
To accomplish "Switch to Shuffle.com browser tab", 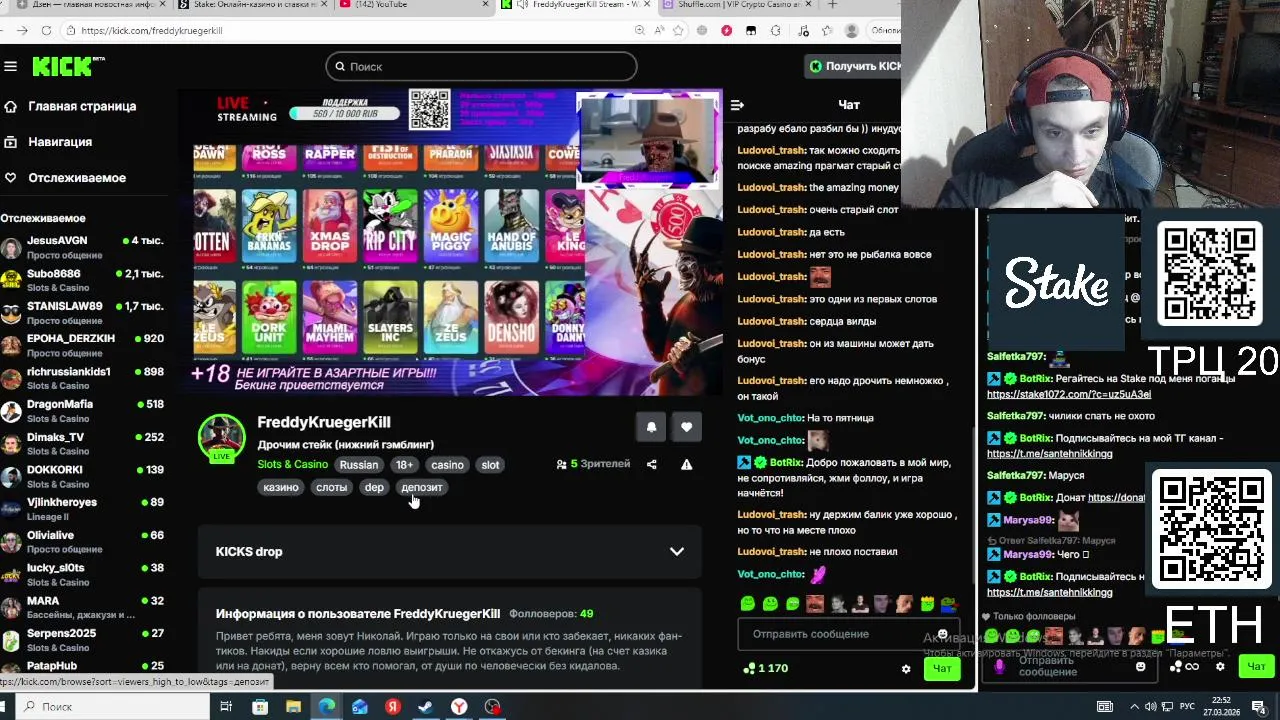I will [735, 5].
